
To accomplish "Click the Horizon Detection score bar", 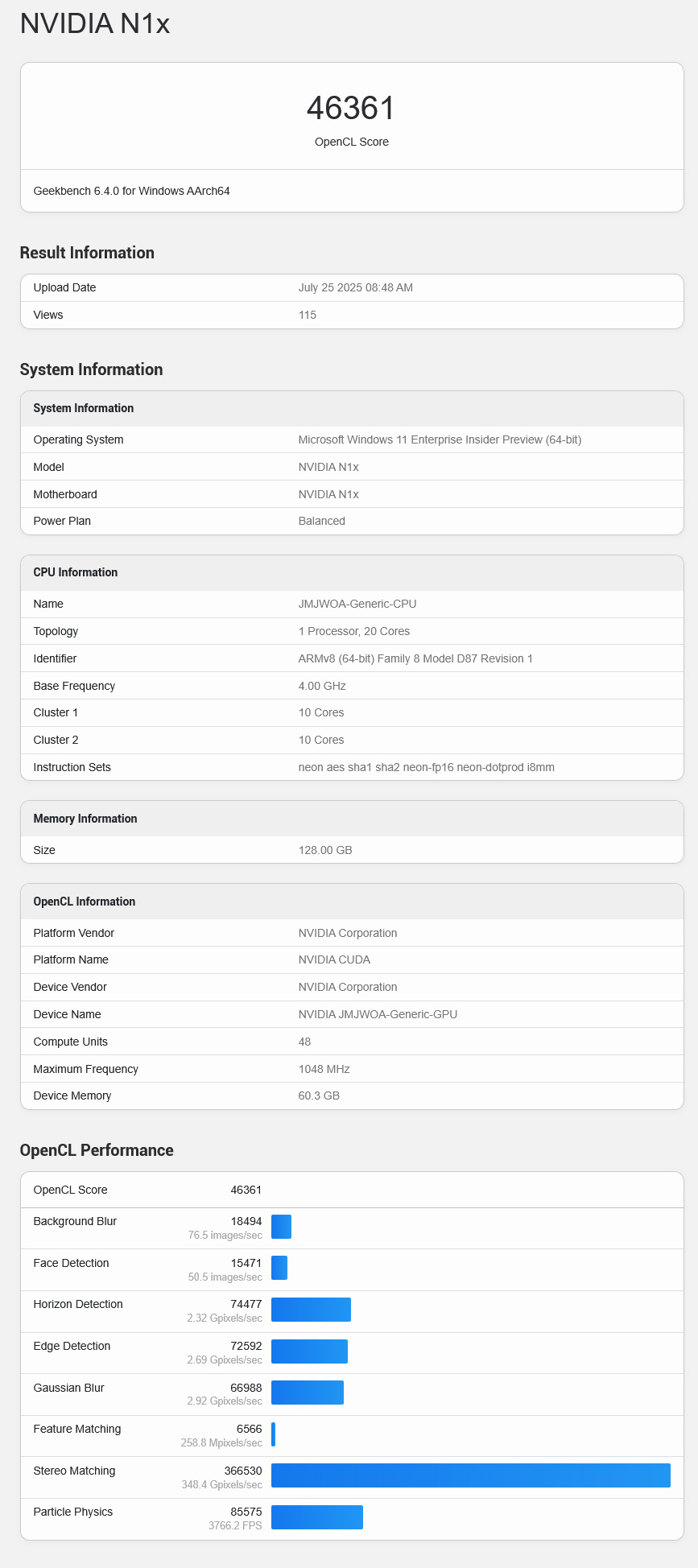I will pyautogui.click(x=311, y=1309).
